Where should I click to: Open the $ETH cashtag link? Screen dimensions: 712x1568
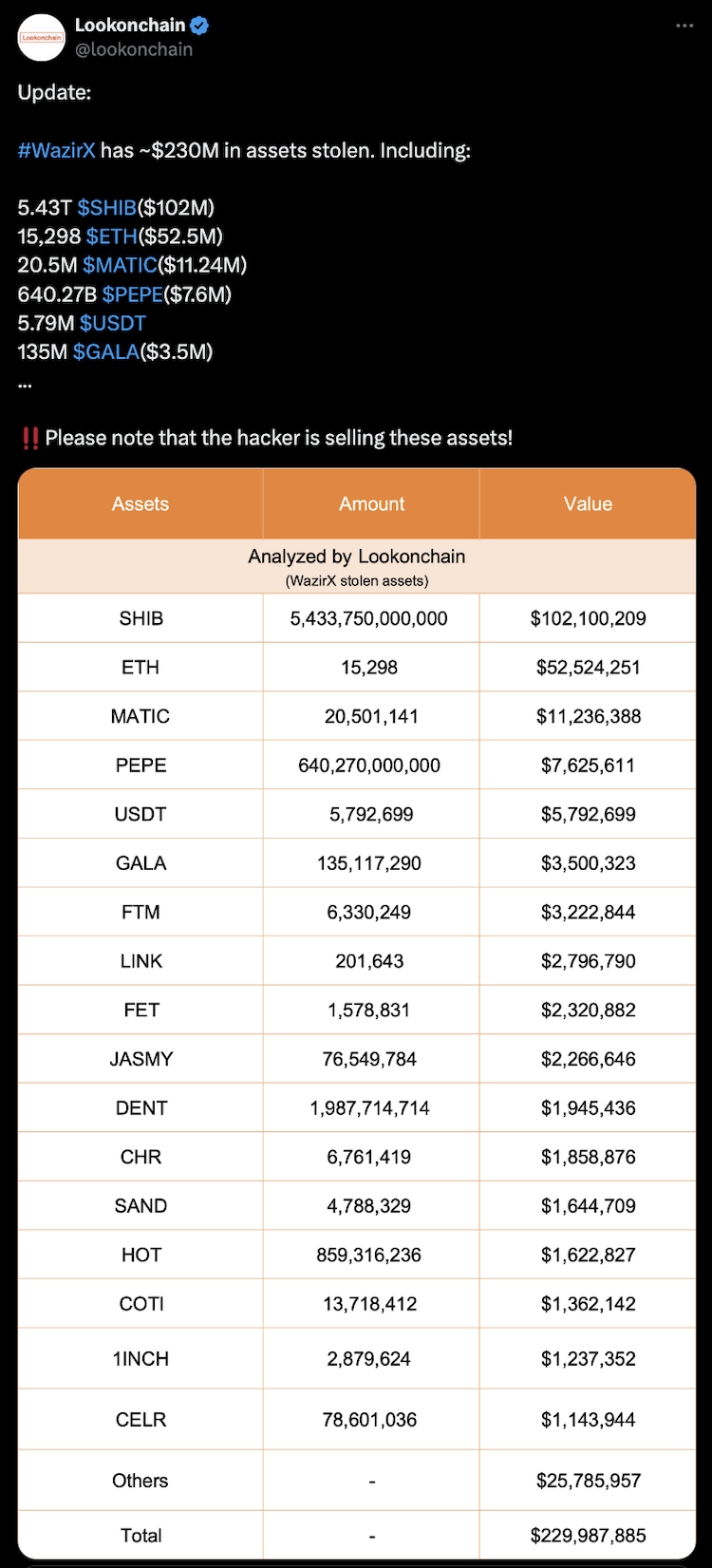(111, 236)
